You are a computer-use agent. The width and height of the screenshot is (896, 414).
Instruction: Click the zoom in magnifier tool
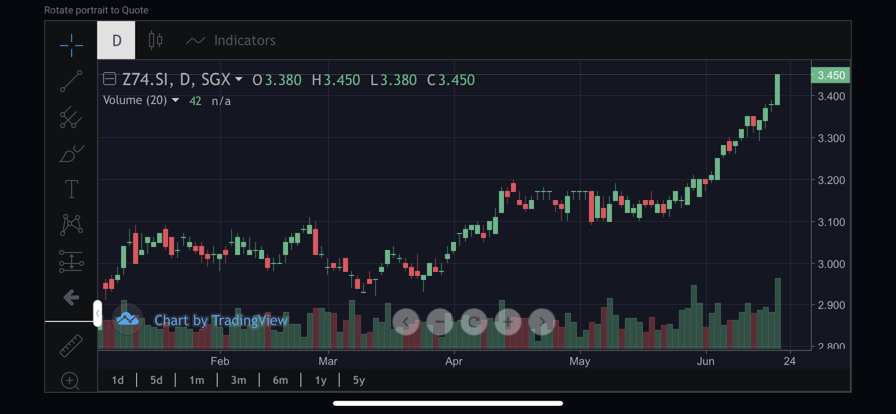point(71,381)
